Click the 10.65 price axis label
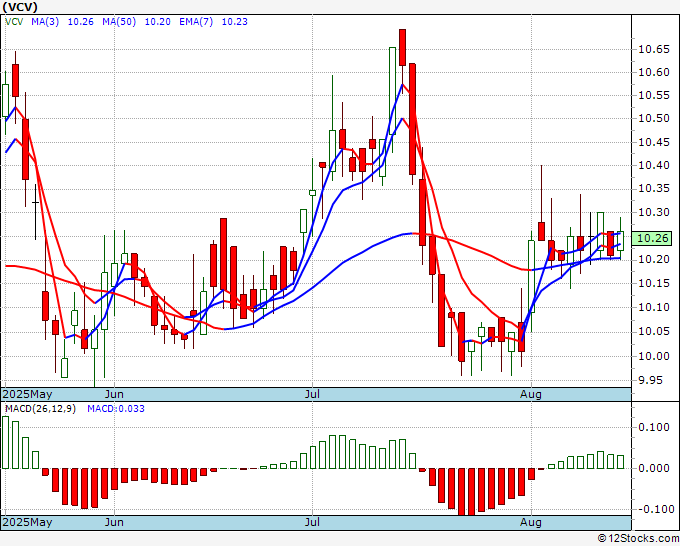The image size is (680, 546). coord(654,49)
